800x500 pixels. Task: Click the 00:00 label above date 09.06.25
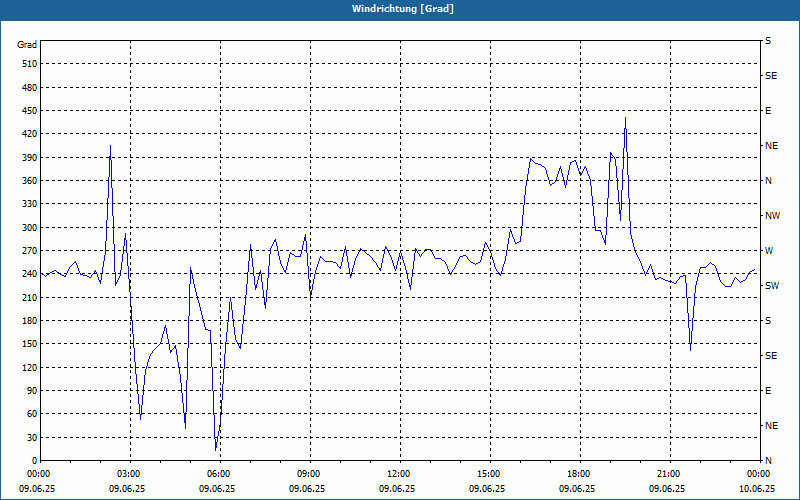click(39, 474)
